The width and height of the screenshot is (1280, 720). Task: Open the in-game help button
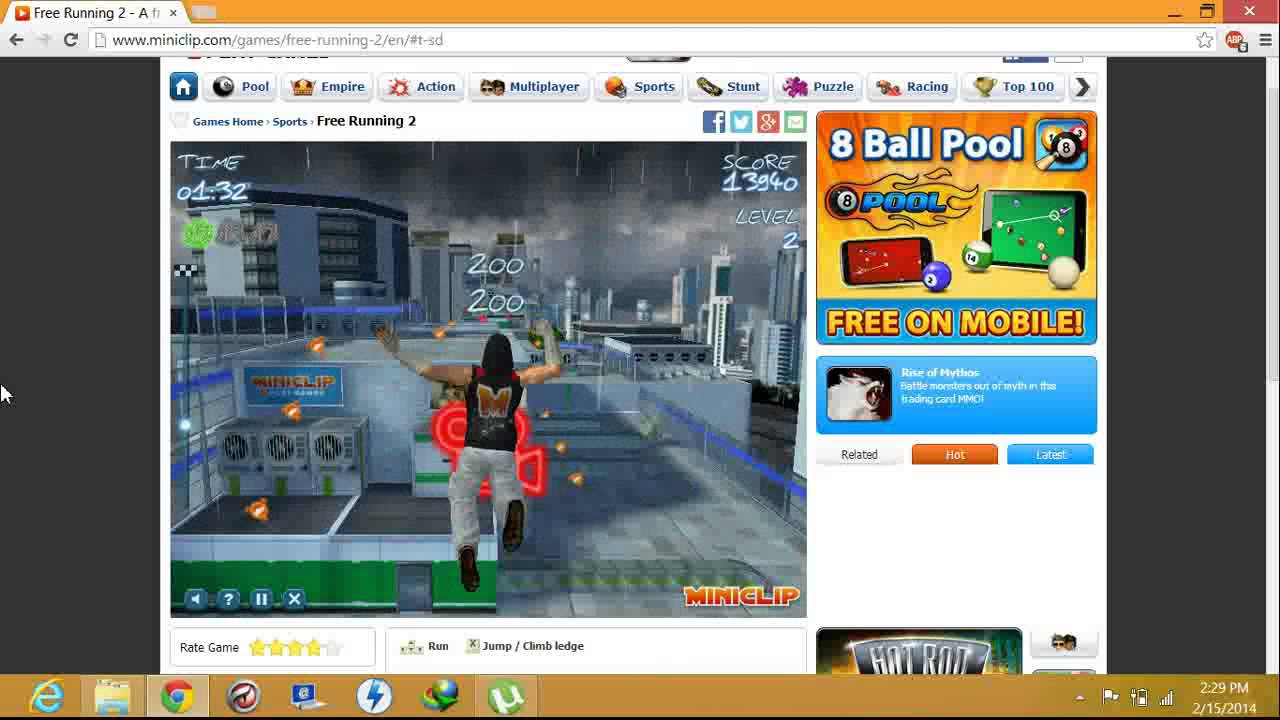pyautogui.click(x=229, y=599)
